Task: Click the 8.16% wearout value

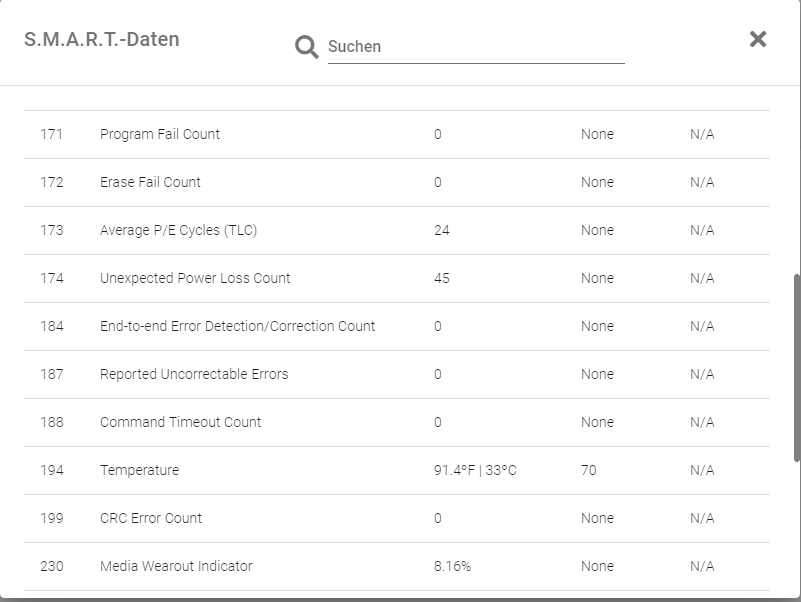Action: click(452, 566)
